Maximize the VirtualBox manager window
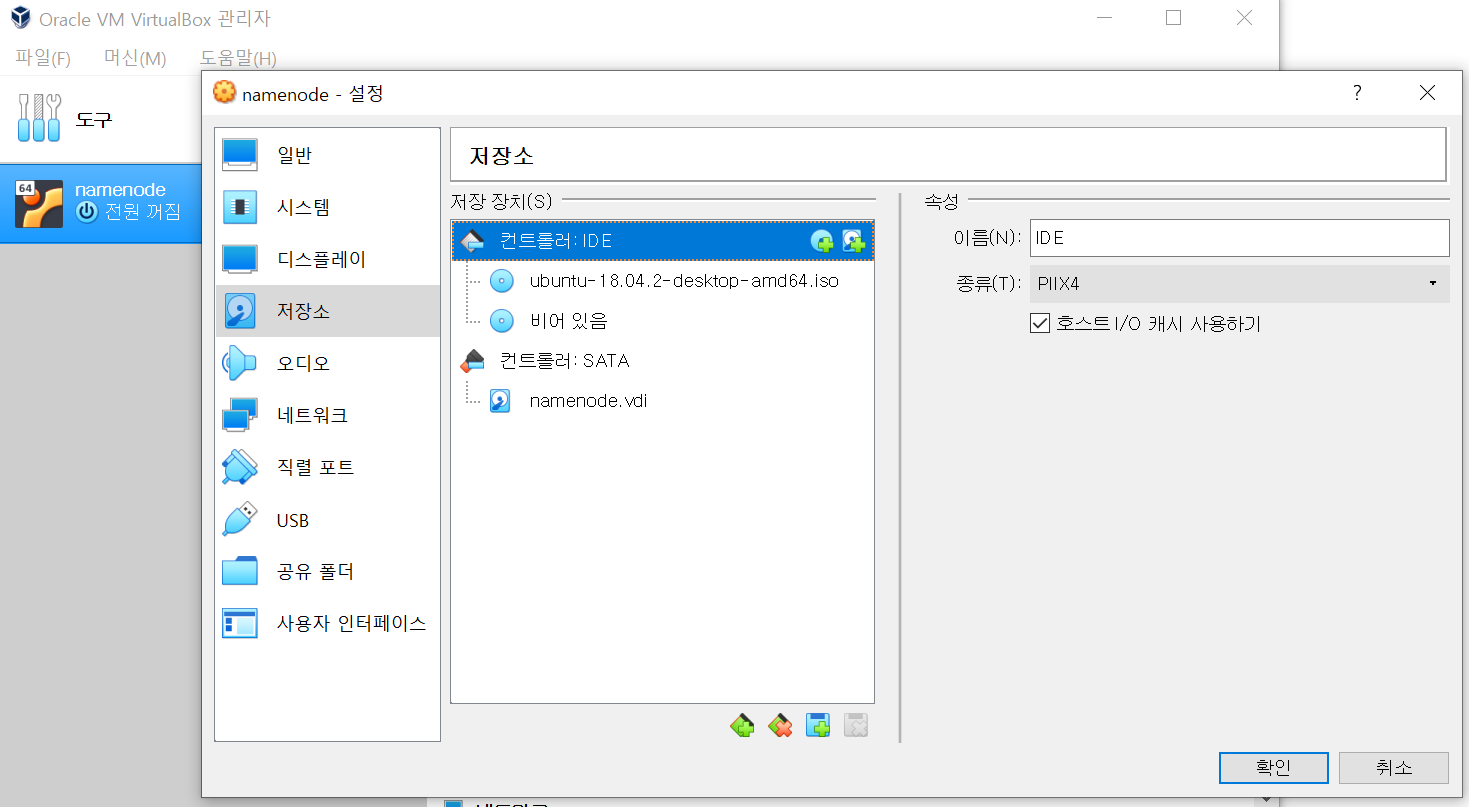 1174,18
